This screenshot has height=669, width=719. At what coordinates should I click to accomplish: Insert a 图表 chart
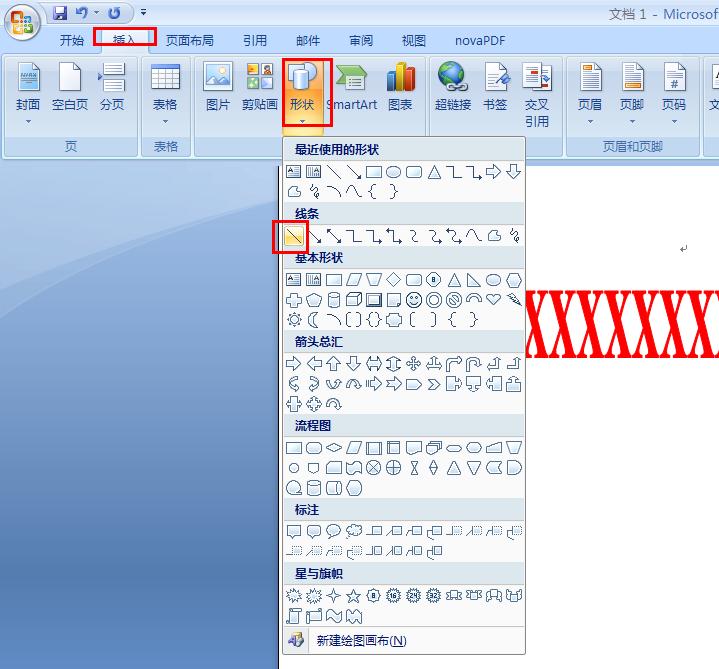coord(400,87)
